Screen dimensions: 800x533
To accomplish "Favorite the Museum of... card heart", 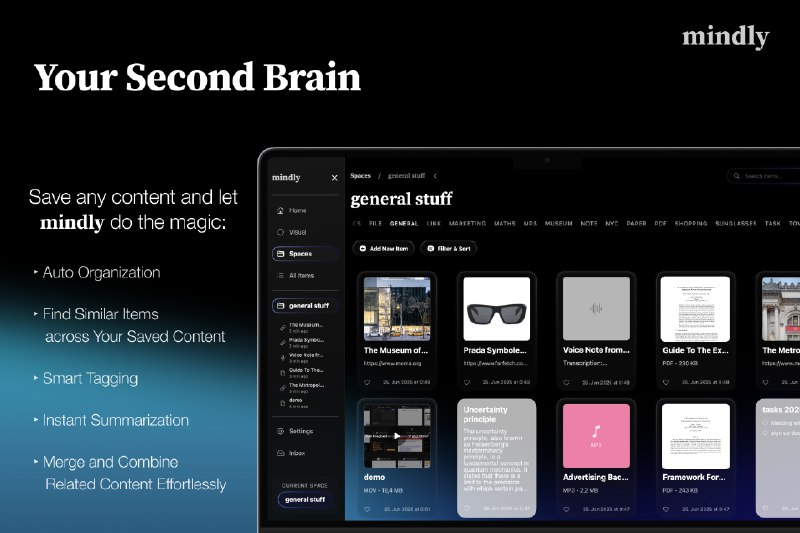I will tap(367, 382).
